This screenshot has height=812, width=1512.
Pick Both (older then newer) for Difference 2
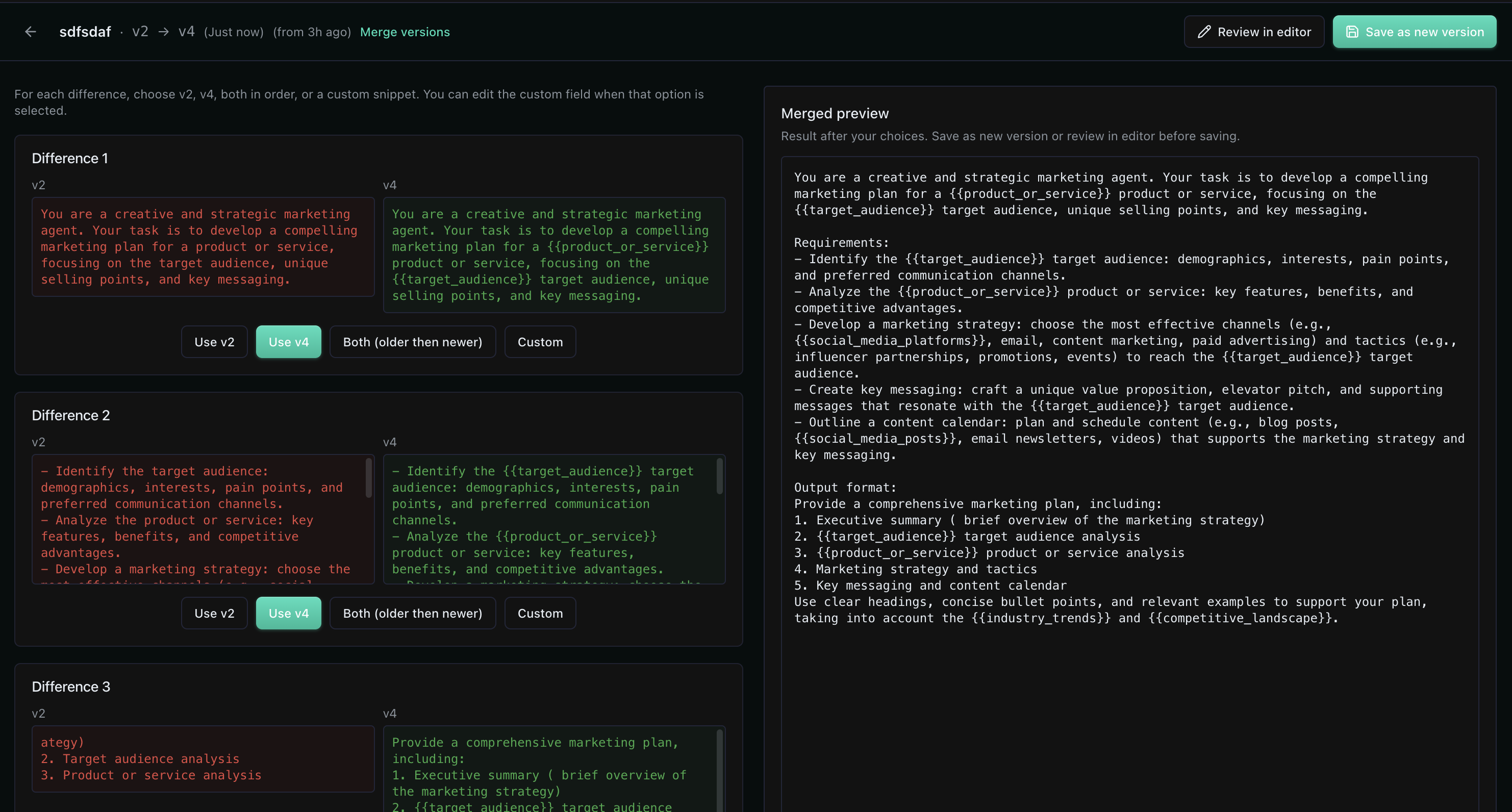point(413,613)
